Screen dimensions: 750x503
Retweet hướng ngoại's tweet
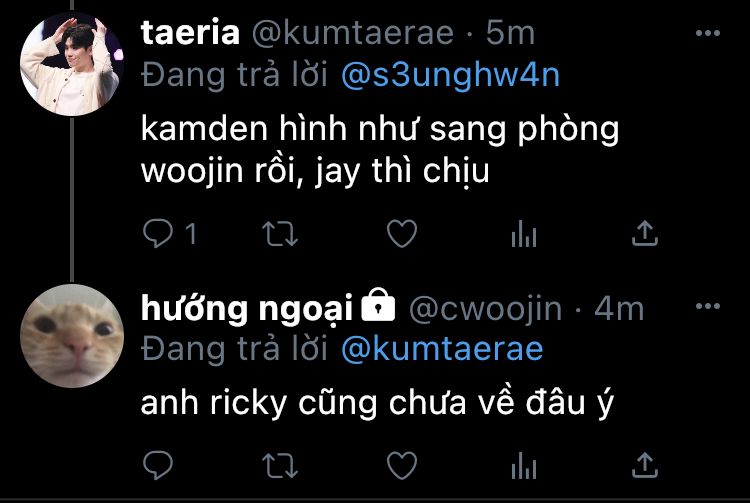280,465
